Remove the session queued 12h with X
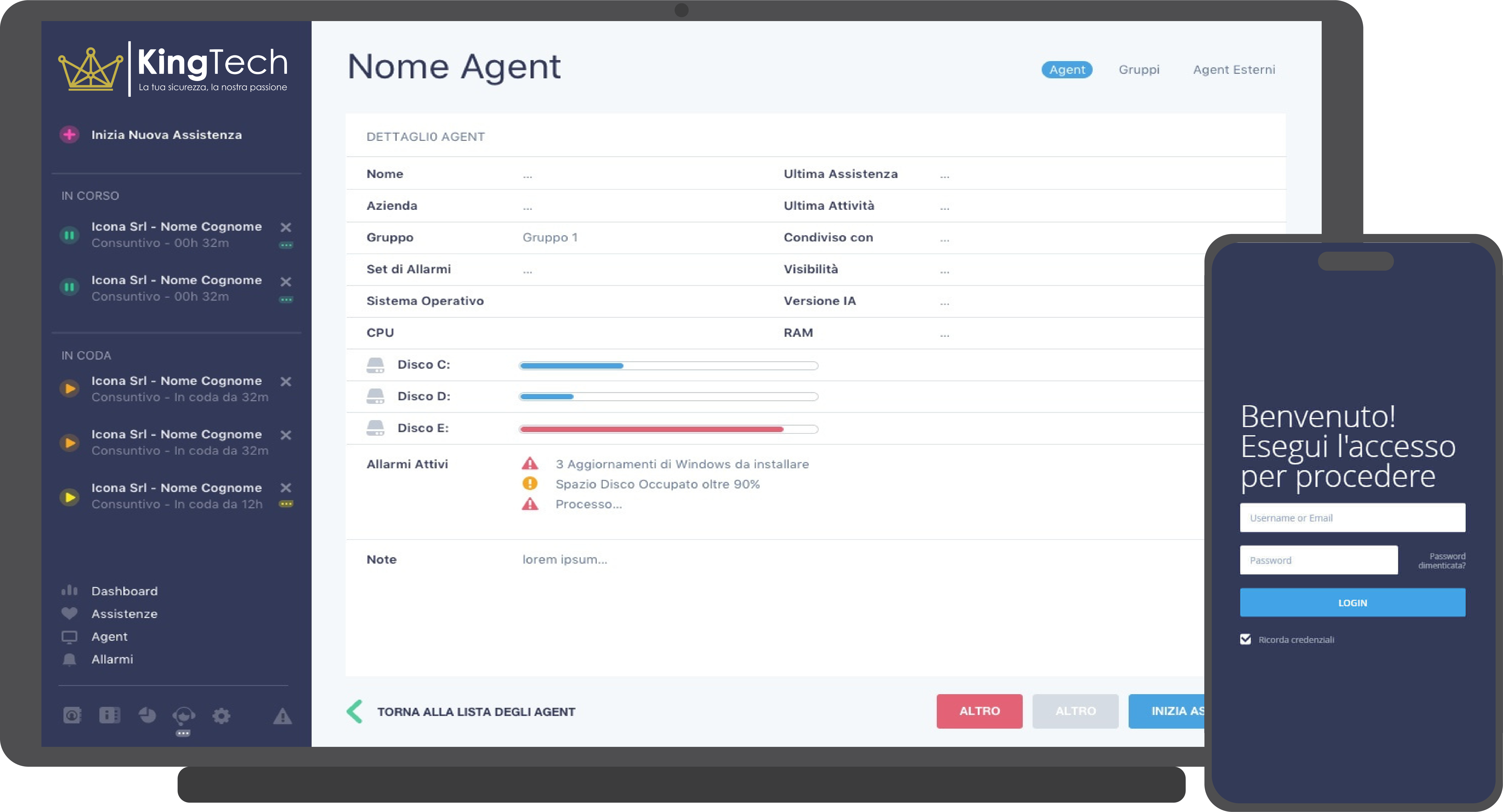This screenshot has width=1503, height=812. (286, 488)
